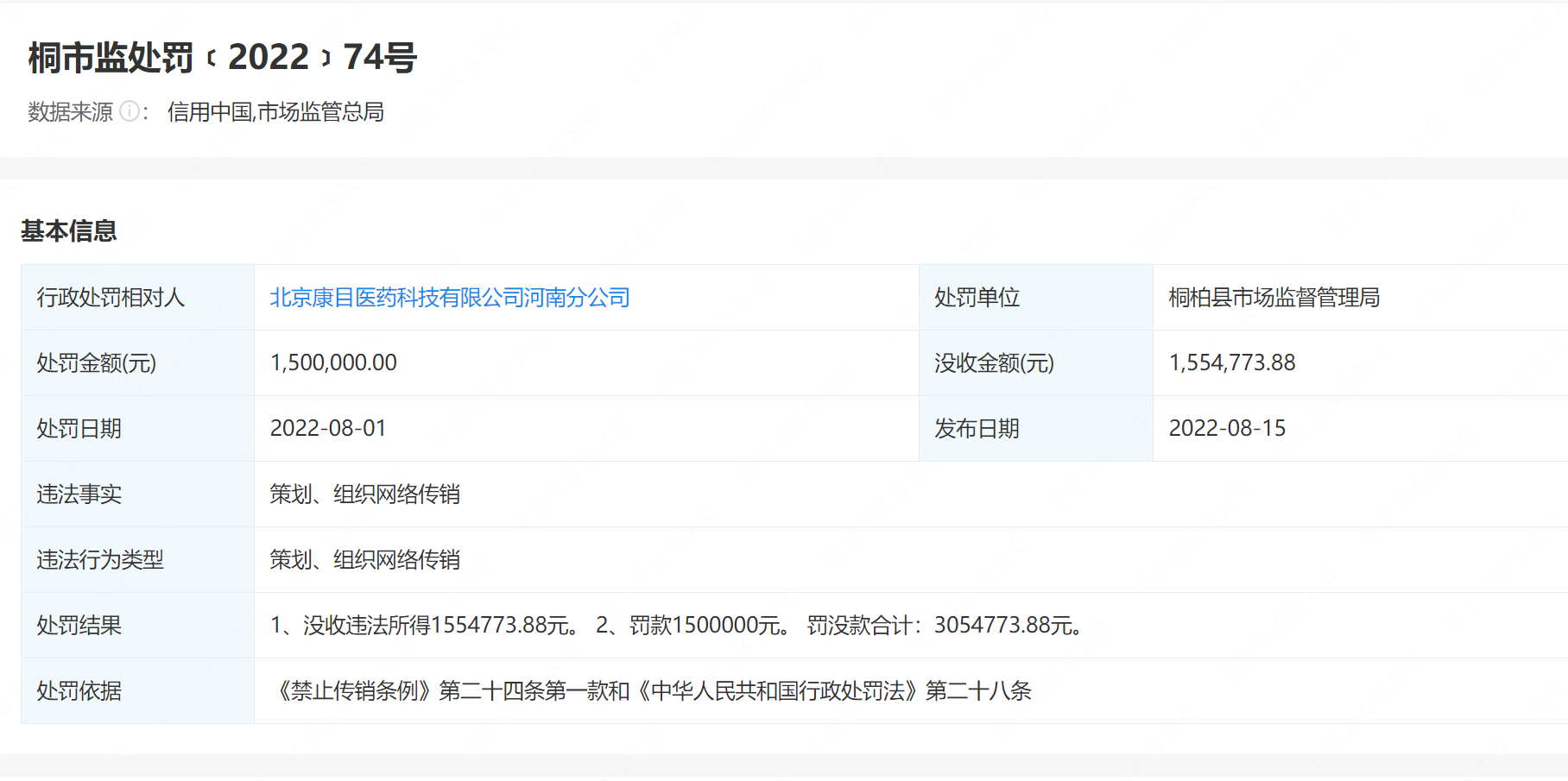The image size is (1568, 781).
Task: Click the 违法事实 label cell
Action: 79,494
